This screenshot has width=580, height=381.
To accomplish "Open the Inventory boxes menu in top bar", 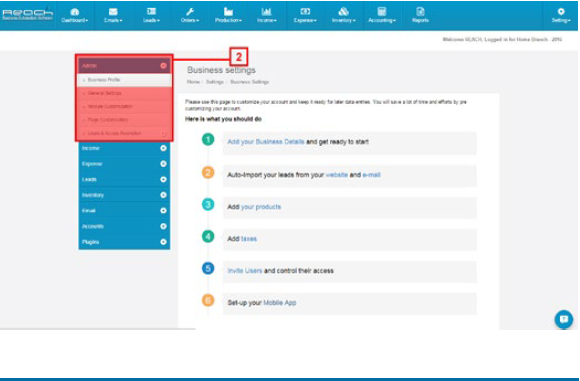I will click(344, 16).
